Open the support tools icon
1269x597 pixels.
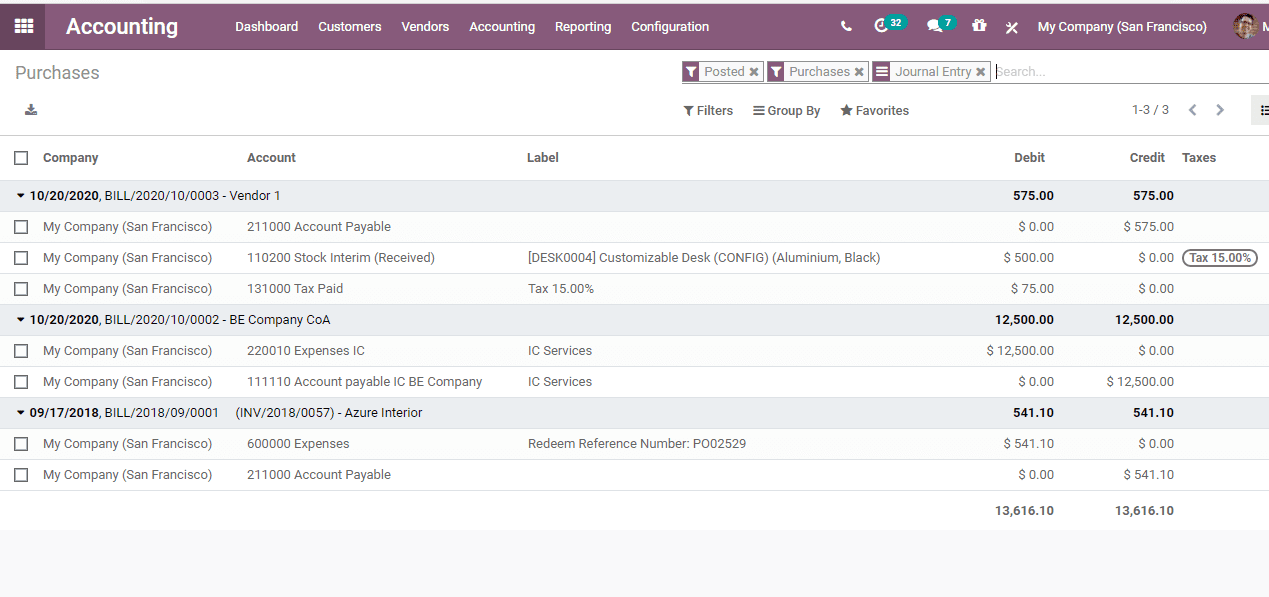point(1011,28)
